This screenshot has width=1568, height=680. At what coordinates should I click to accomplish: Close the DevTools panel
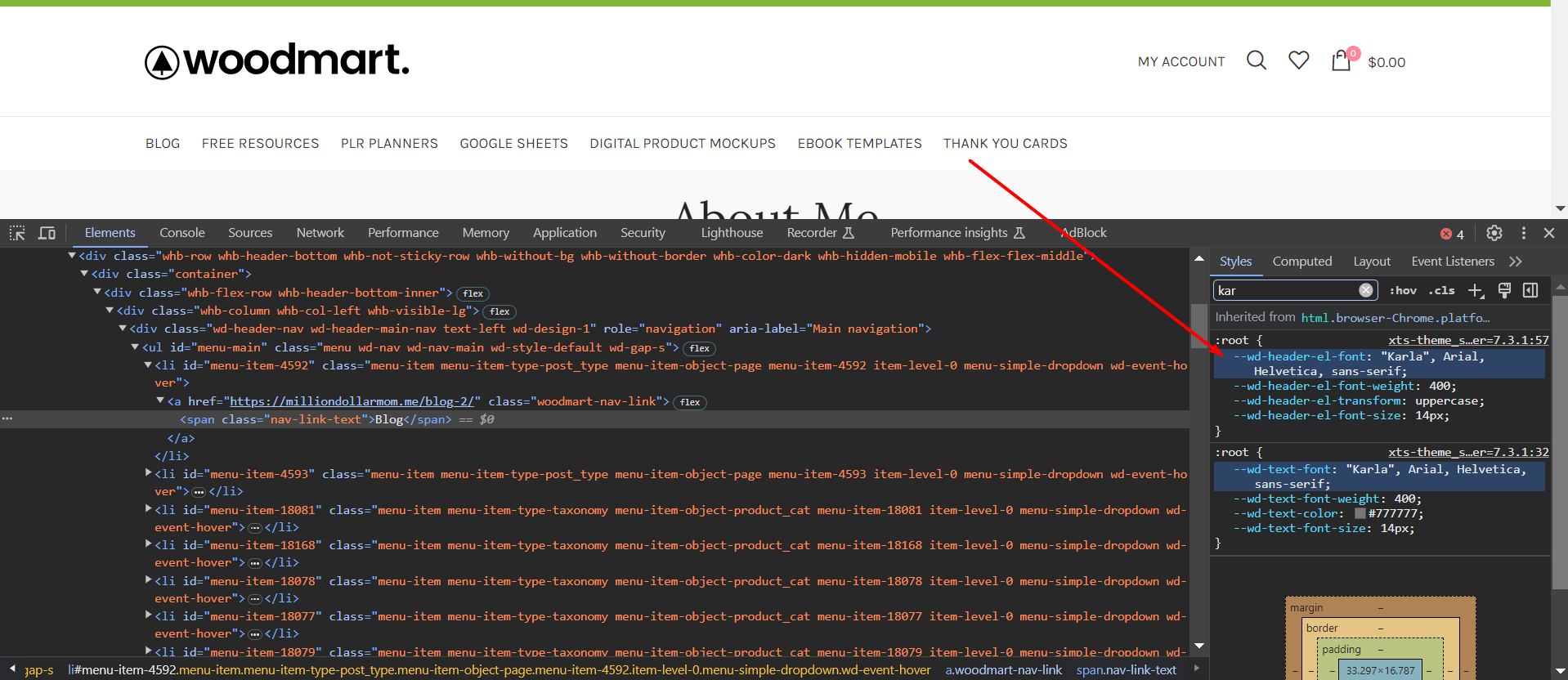1549,233
